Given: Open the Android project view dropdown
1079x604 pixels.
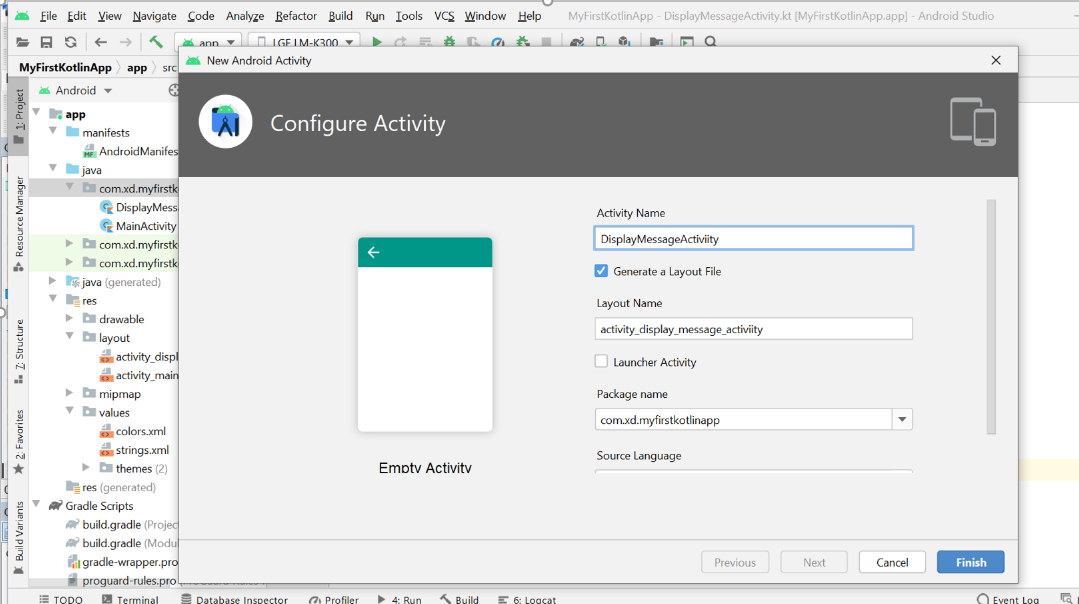Looking at the screenshot, I should pyautogui.click(x=76, y=90).
